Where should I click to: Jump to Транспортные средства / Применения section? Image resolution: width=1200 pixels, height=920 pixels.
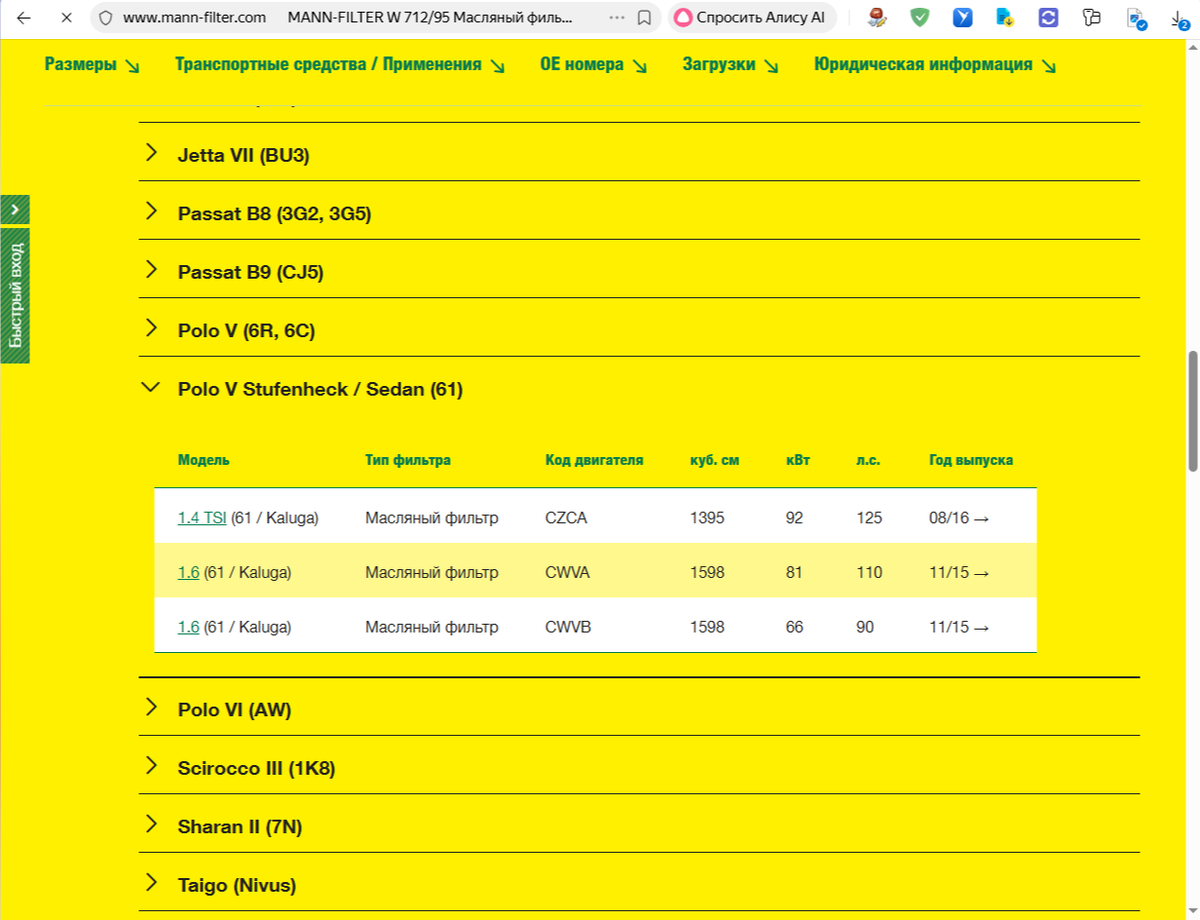pyautogui.click(x=340, y=65)
